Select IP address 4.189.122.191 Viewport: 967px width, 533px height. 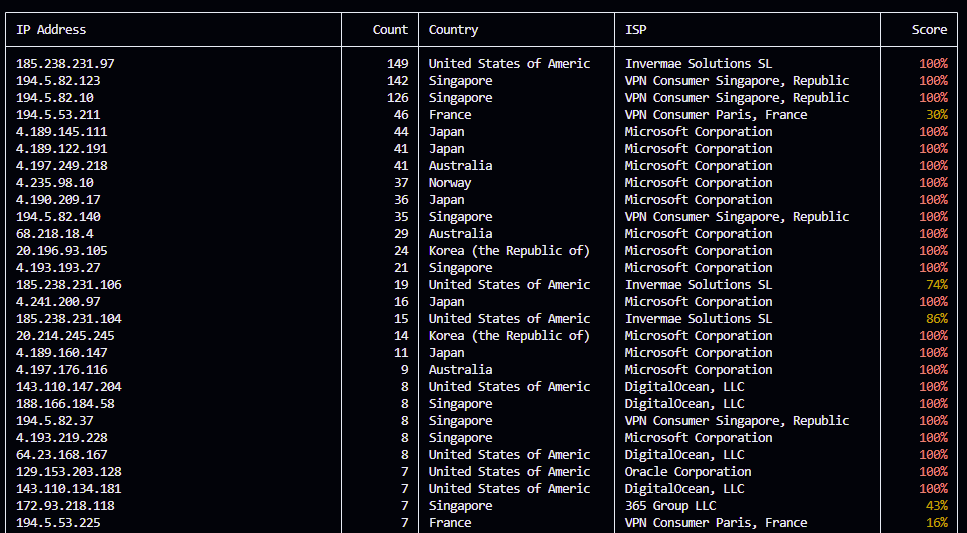[62, 149]
